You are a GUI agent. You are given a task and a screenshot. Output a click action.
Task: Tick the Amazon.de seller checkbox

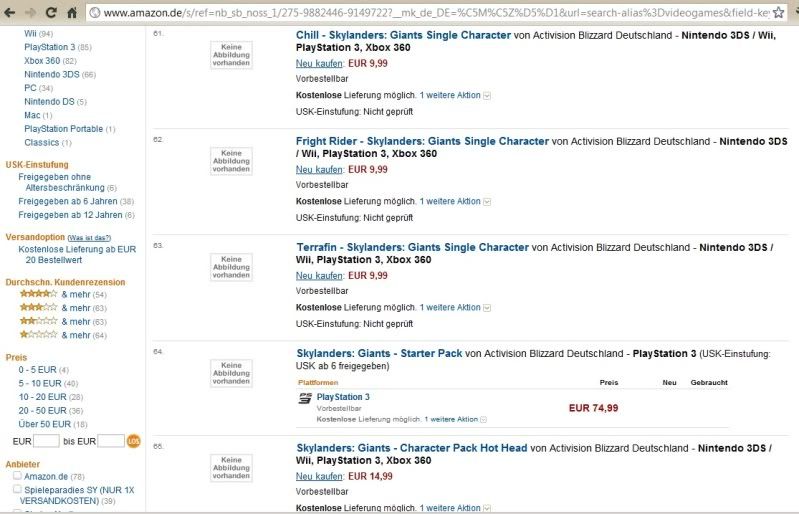(17, 475)
